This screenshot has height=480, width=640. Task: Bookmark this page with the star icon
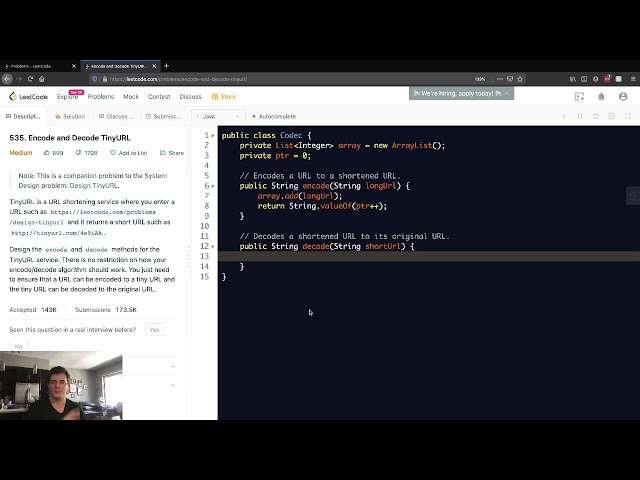520,79
